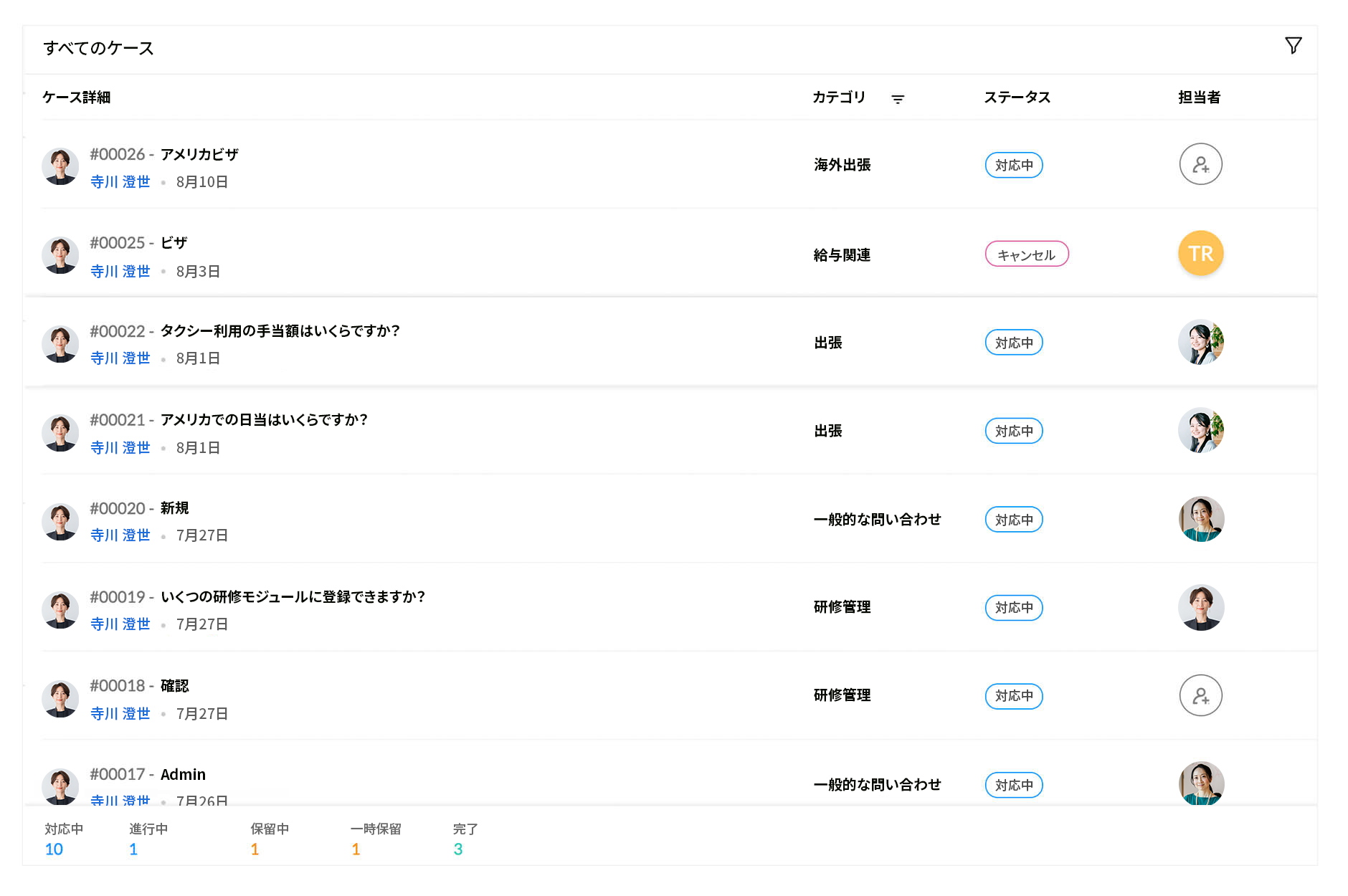Open the 担当者 column header
This screenshot has width=1348, height=896.
(x=1198, y=97)
